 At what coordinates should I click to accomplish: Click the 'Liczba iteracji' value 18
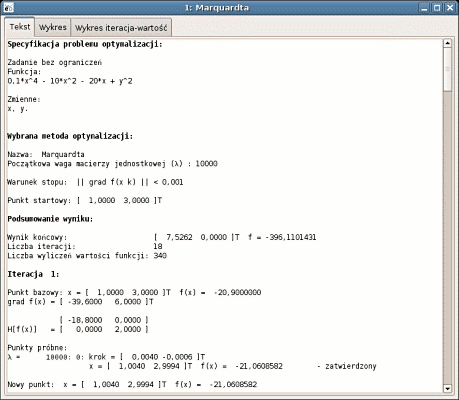click(x=158, y=247)
